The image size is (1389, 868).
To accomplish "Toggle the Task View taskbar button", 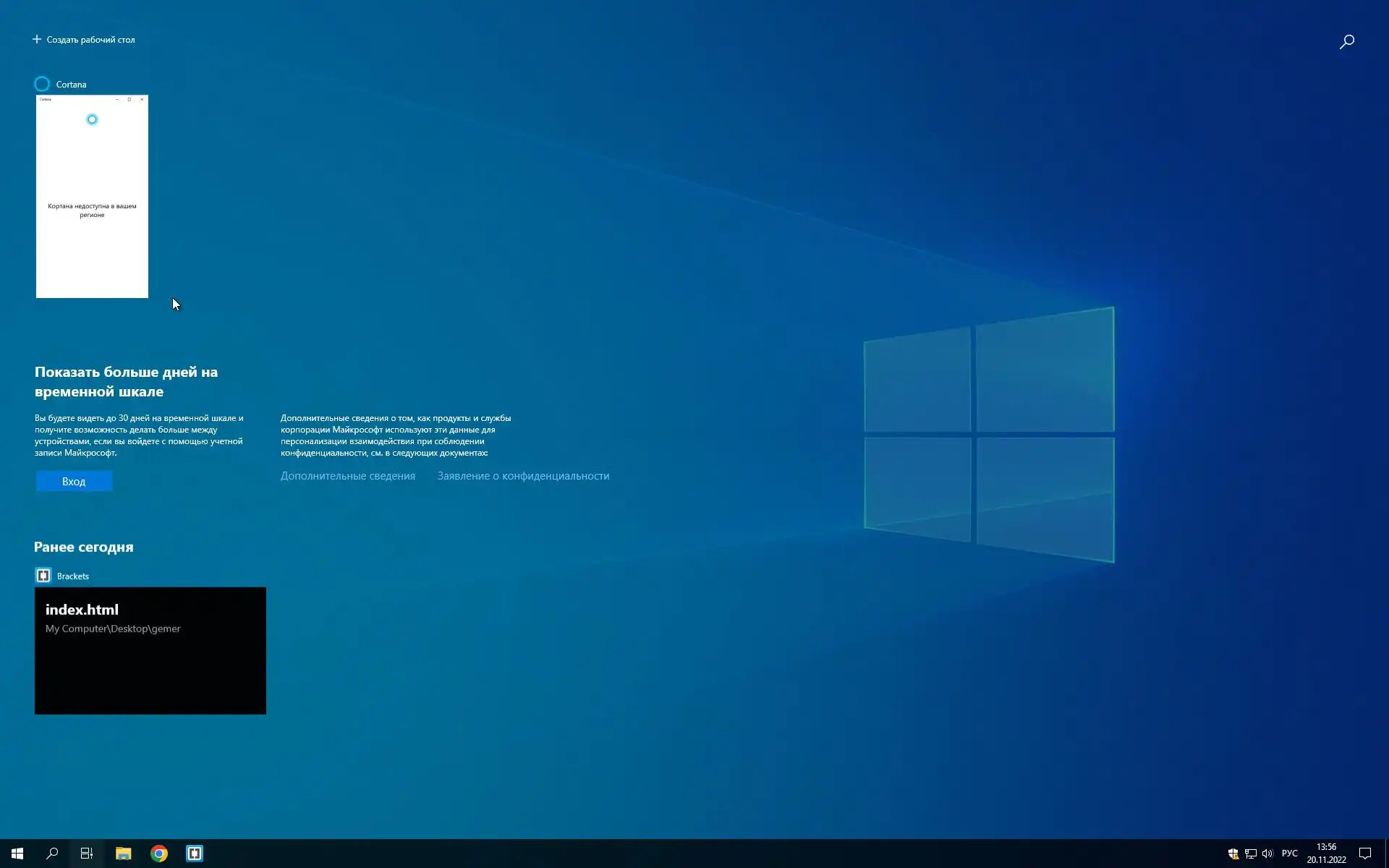I will click(87, 854).
